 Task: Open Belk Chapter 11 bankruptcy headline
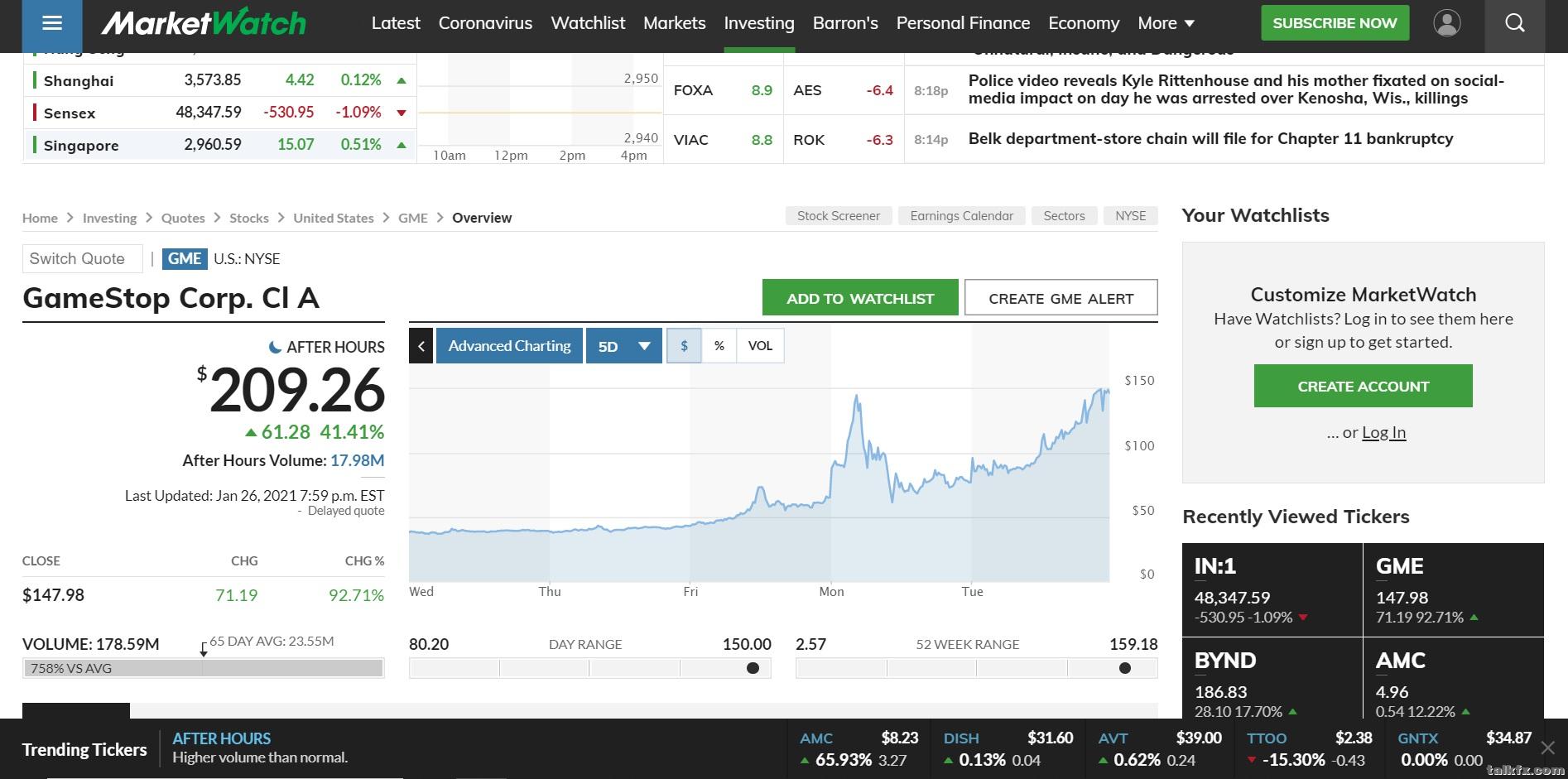click(x=1210, y=139)
